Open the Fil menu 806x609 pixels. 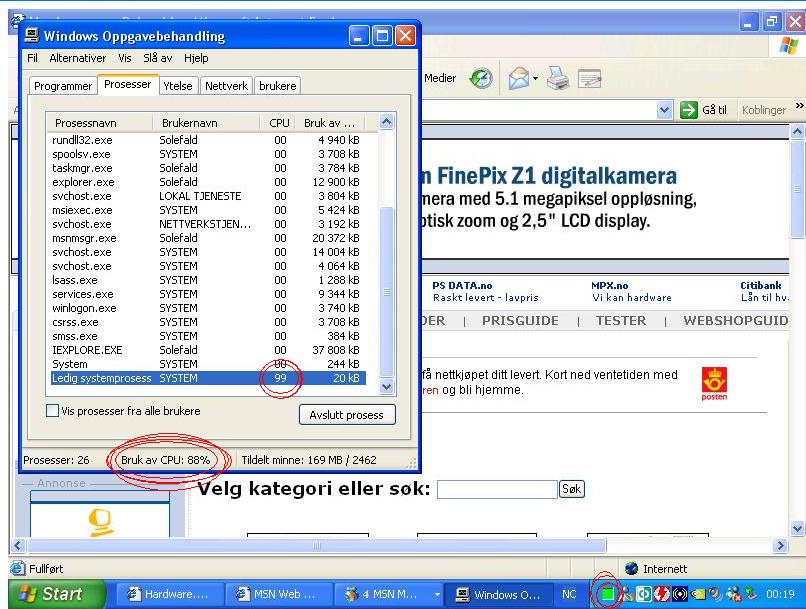(x=32, y=58)
